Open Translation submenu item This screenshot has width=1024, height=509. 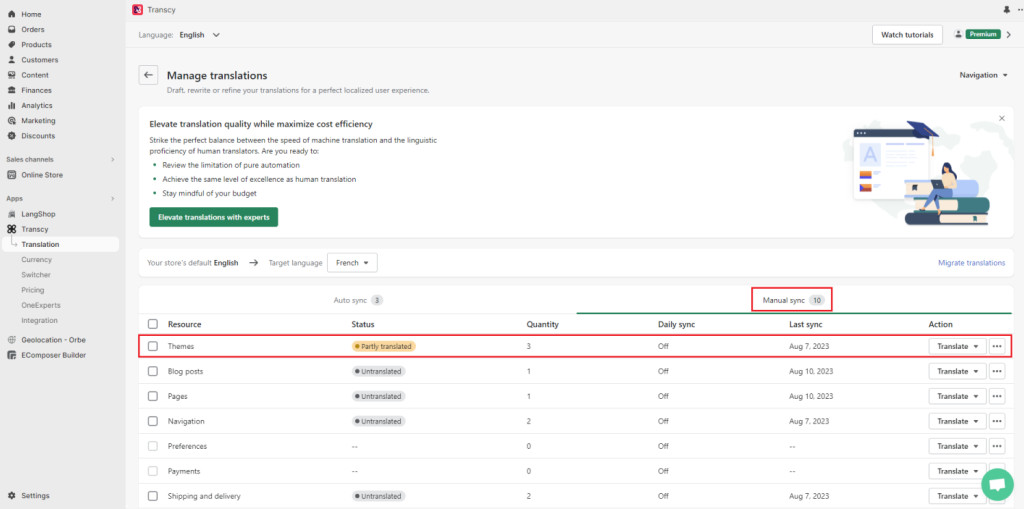pyautogui.click(x=60, y=244)
